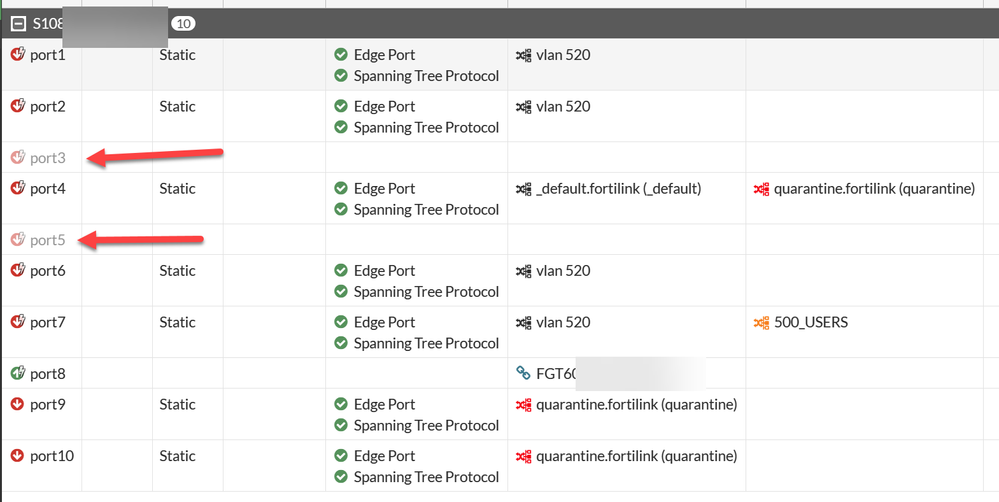The height and width of the screenshot is (502, 999).
Task: Click the port count badge showing 10
Action: coord(183,23)
